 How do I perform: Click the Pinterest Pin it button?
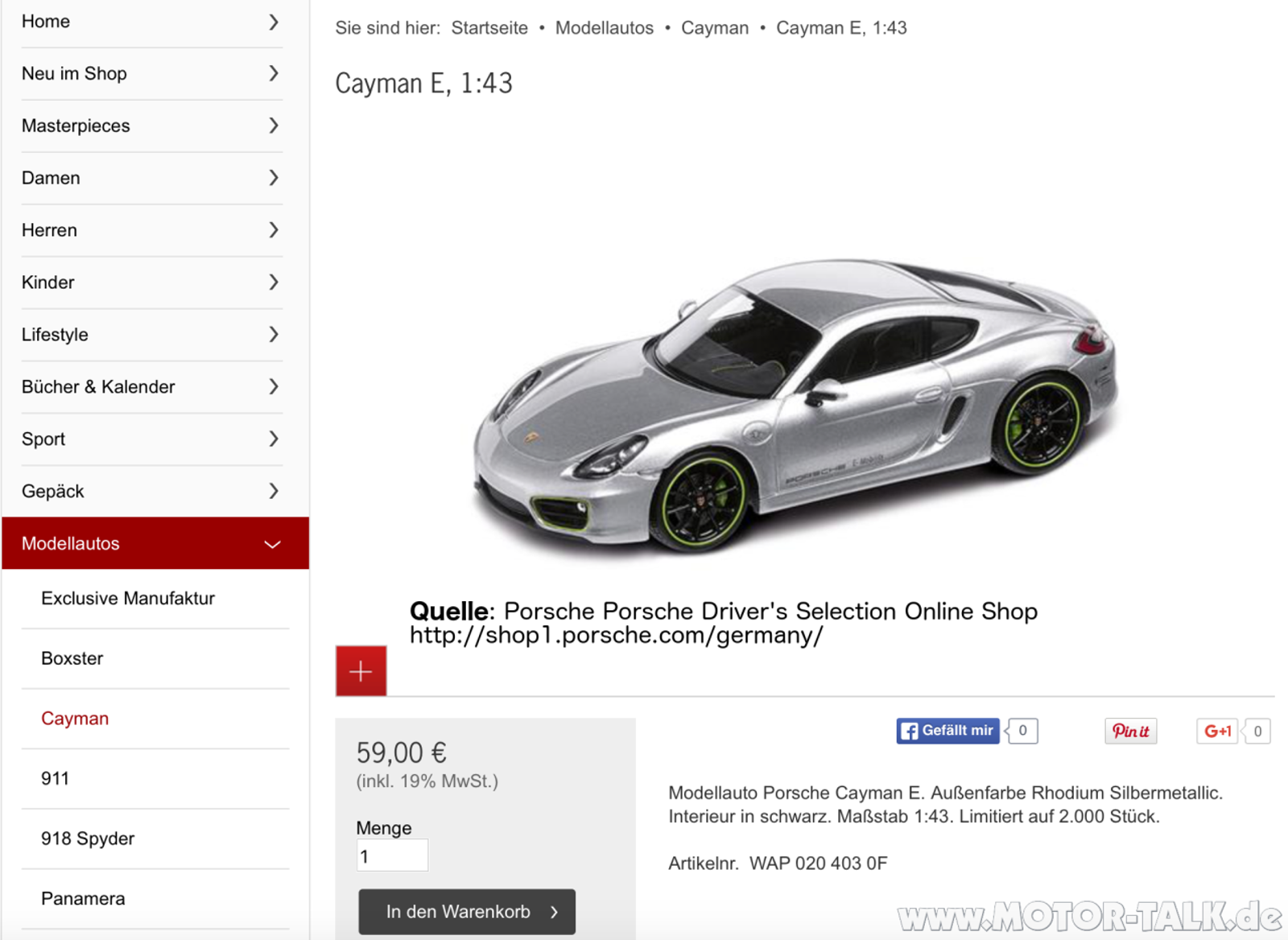point(1130,731)
